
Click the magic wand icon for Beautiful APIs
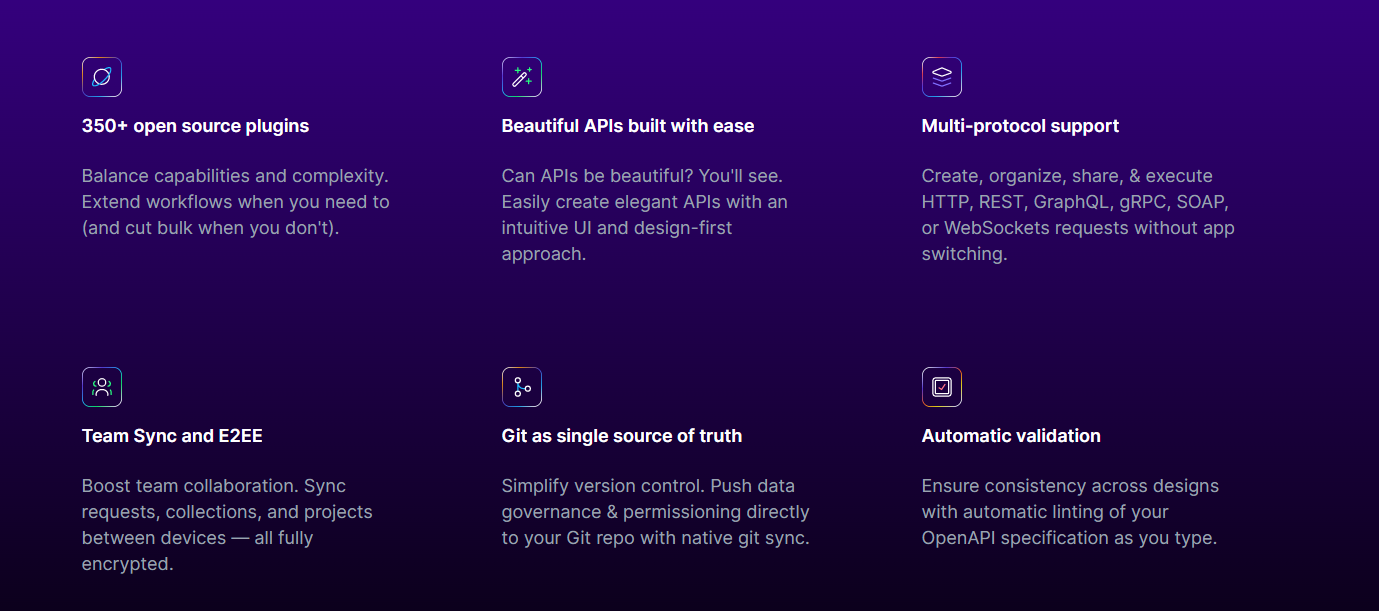pyautogui.click(x=522, y=77)
